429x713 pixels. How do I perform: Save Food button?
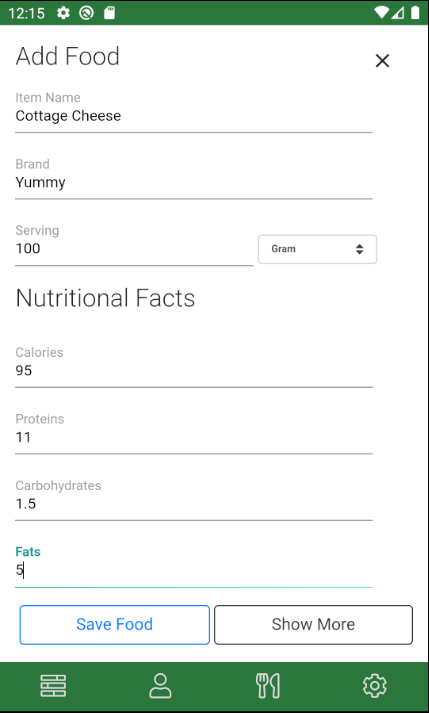point(115,625)
